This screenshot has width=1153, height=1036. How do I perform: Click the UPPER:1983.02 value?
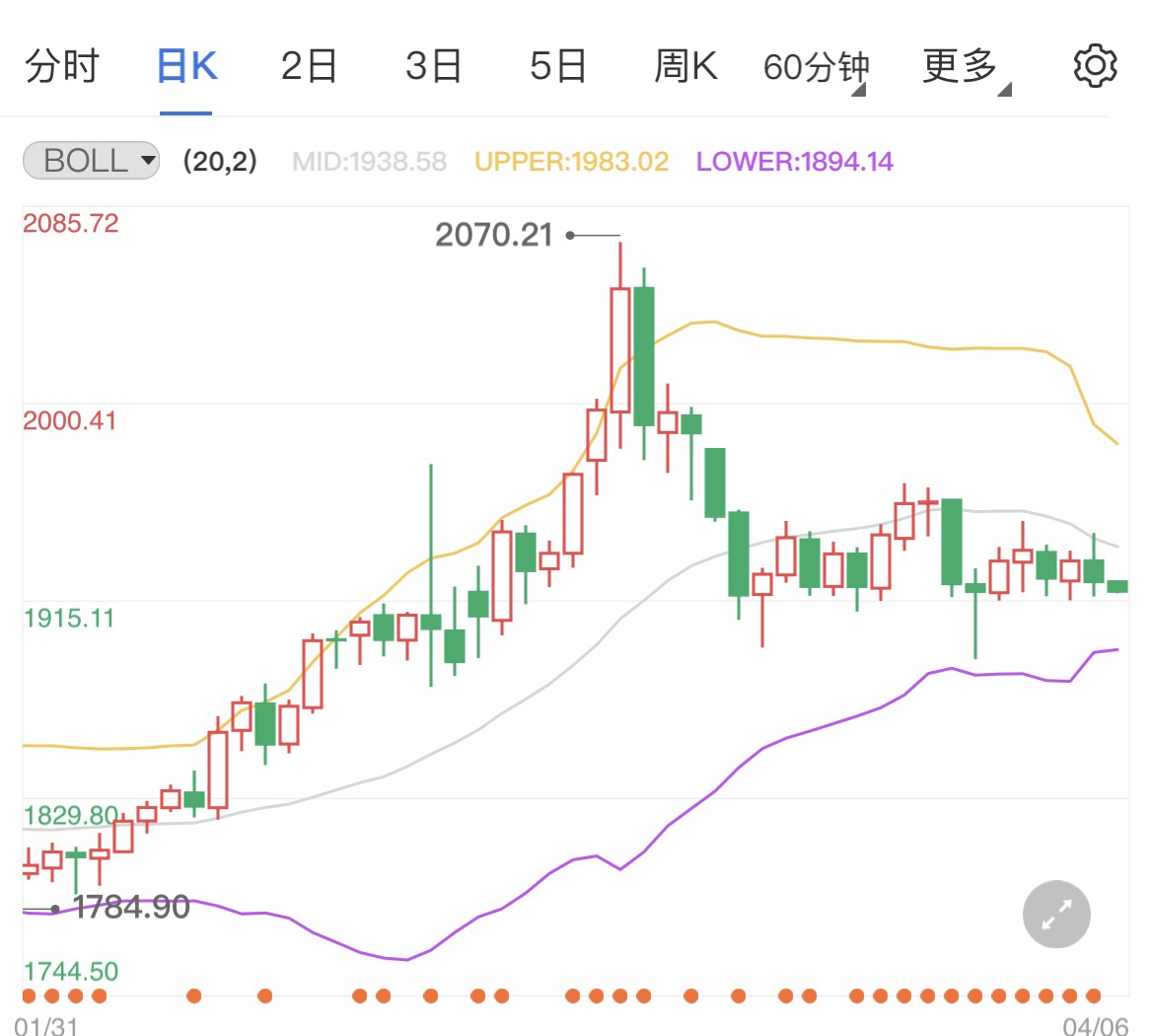(571, 161)
